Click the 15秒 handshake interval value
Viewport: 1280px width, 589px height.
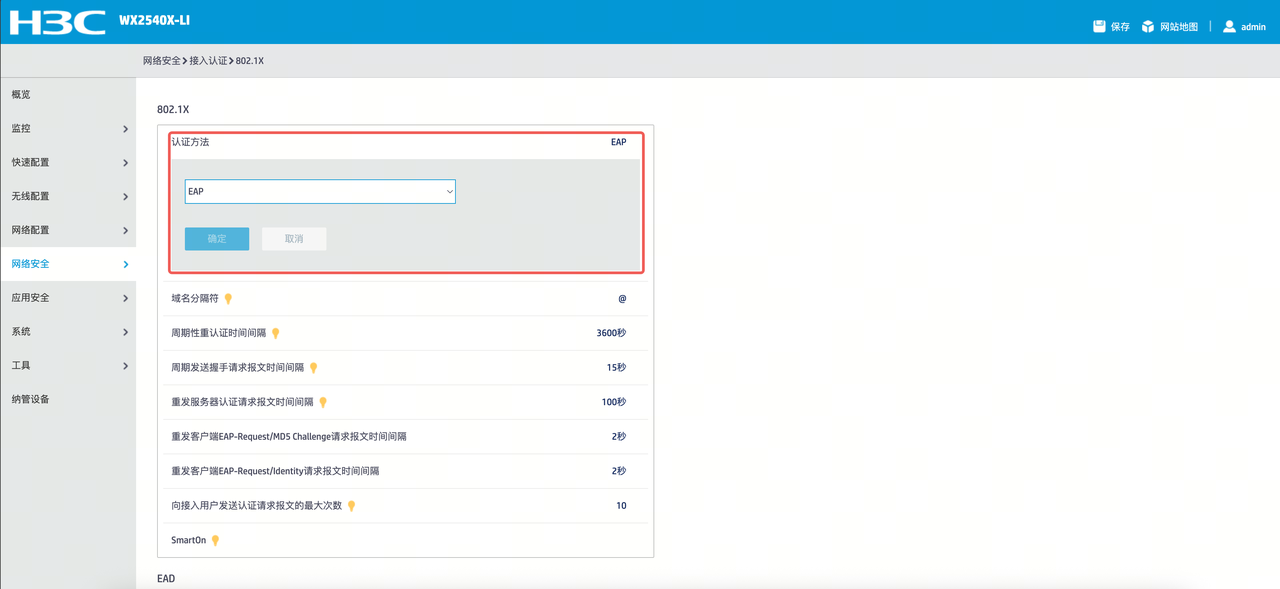tap(616, 368)
